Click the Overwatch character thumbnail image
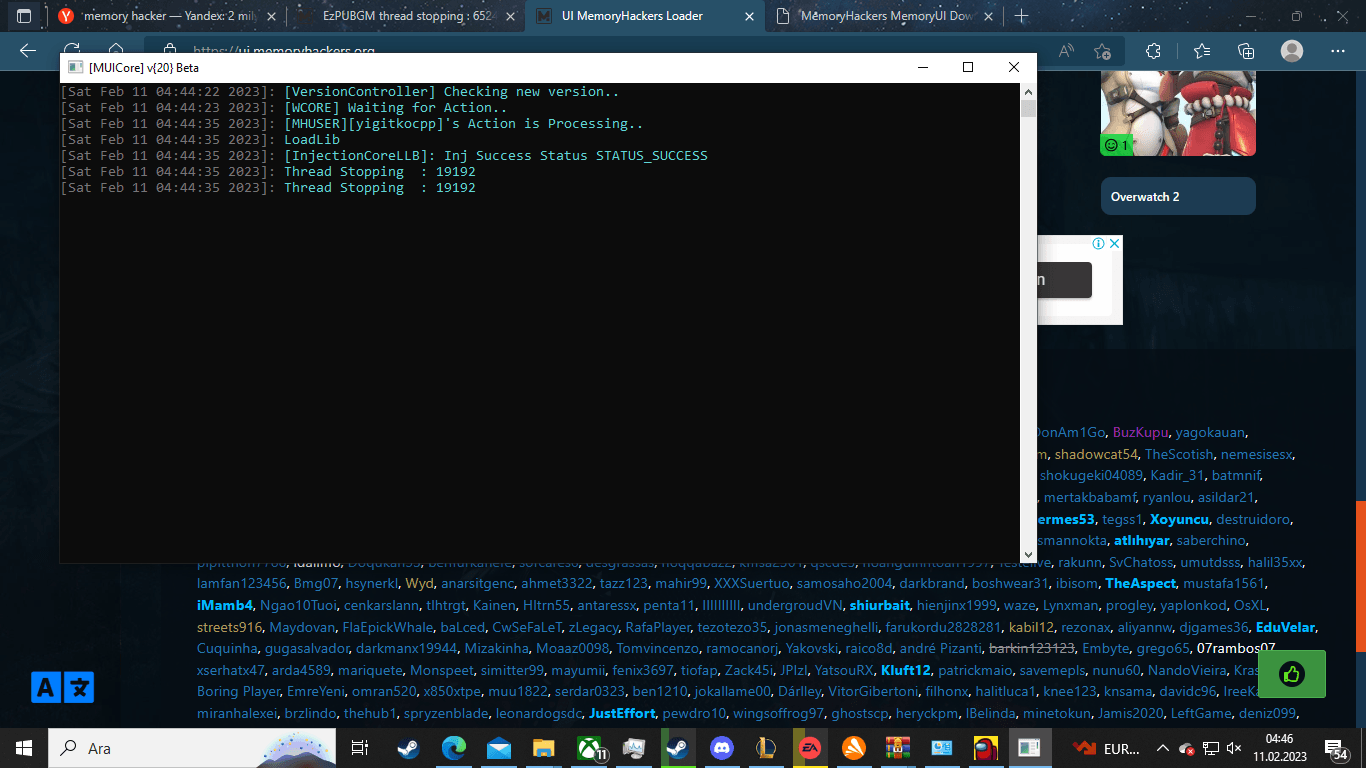 pos(1178,113)
